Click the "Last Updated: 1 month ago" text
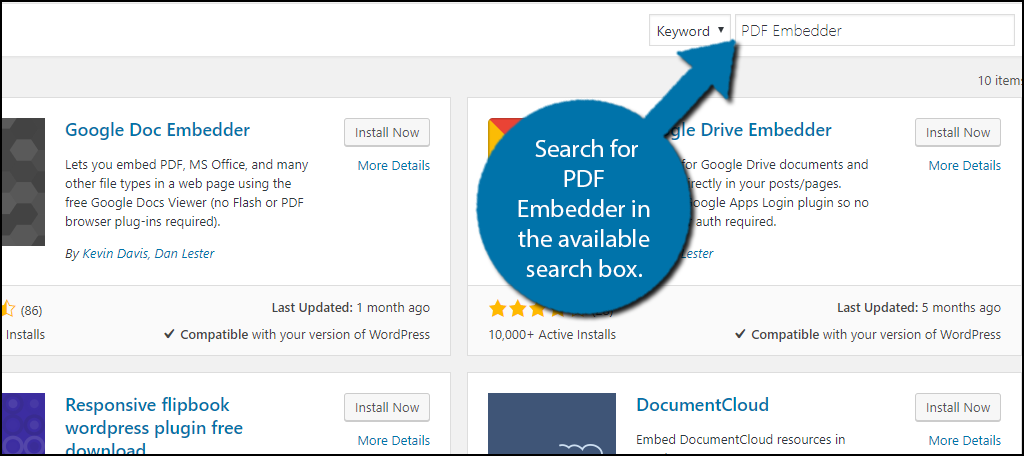 tap(351, 307)
